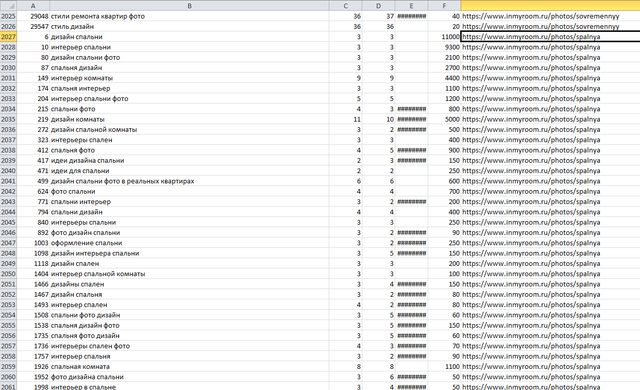Open the spalnya URL in selected row 2027

531,37
